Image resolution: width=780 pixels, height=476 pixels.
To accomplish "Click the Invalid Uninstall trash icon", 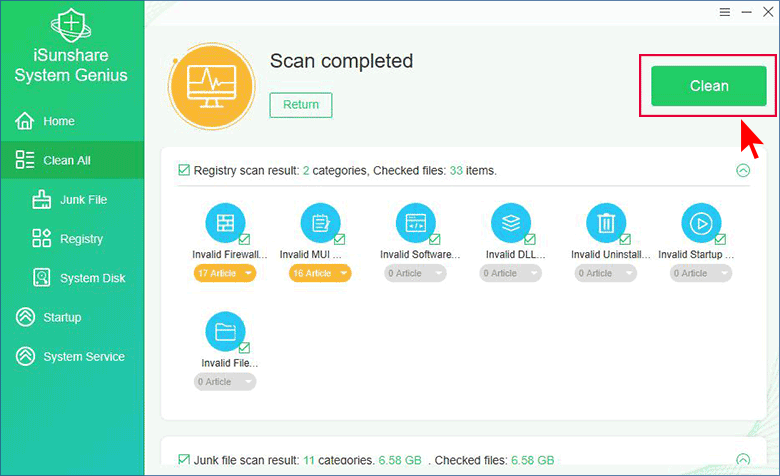I will click(606, 222).
